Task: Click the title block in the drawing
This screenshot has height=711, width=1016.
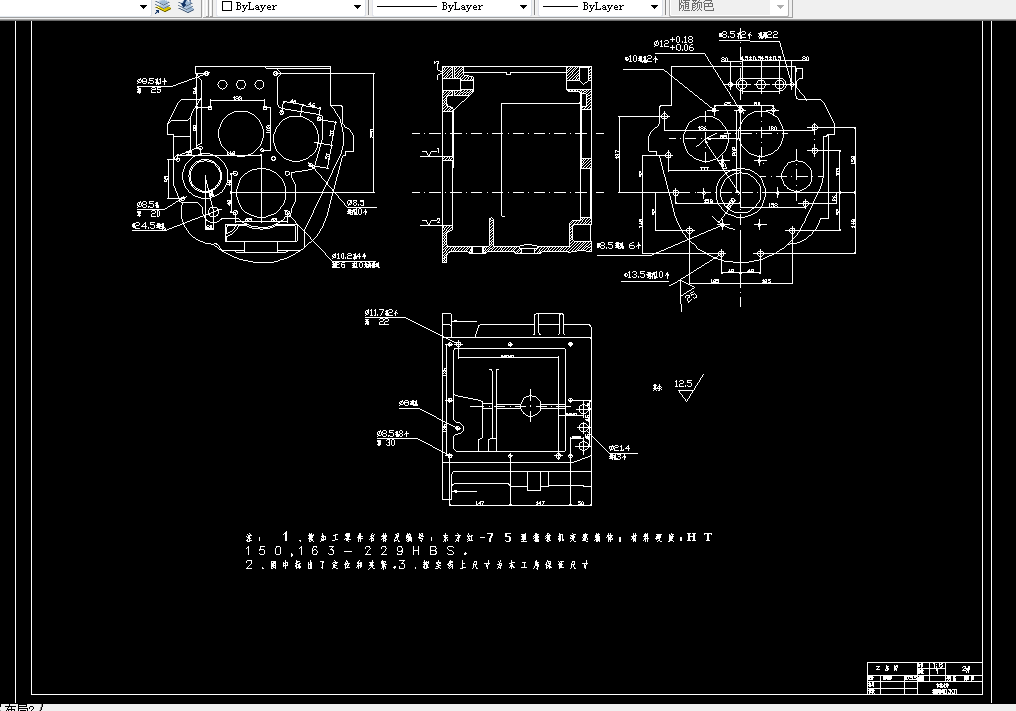Action: coord(925,679)
